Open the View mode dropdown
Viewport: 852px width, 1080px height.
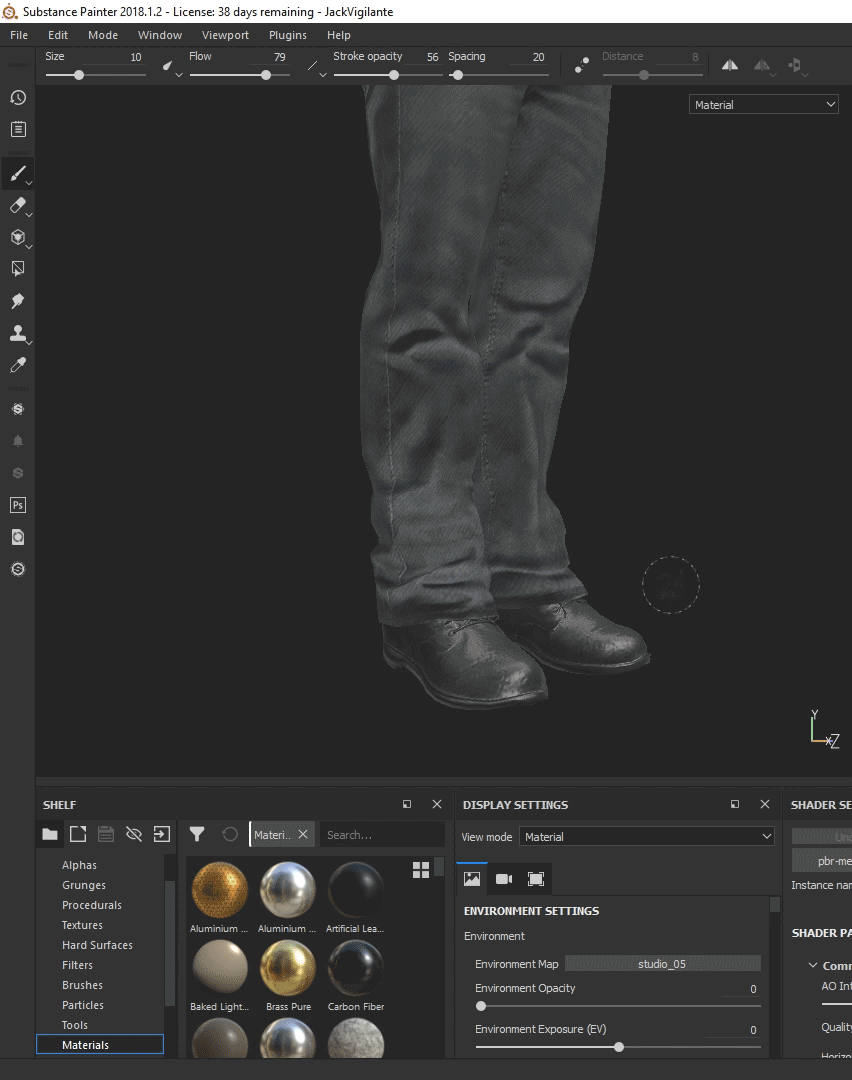pos(646,837)
